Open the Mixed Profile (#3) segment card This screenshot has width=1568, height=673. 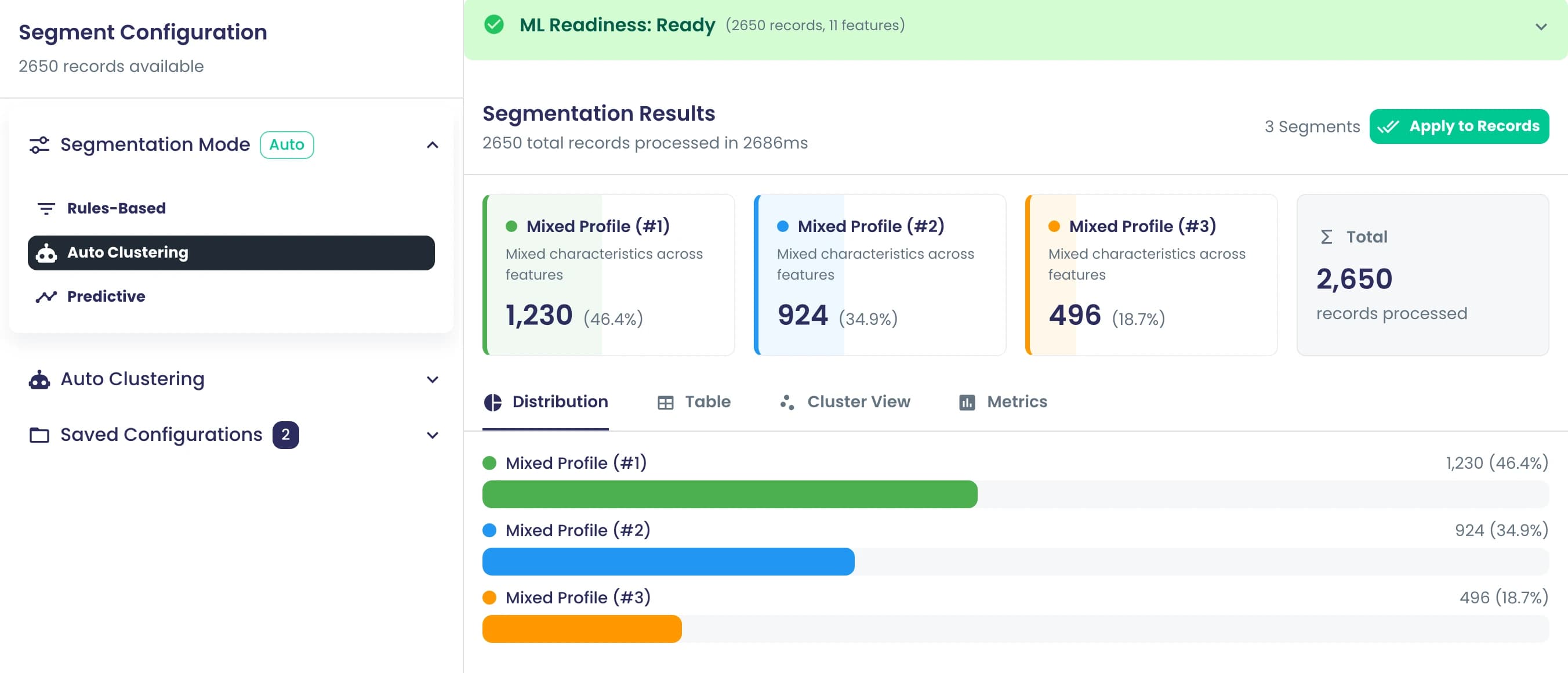point(1151,275)
